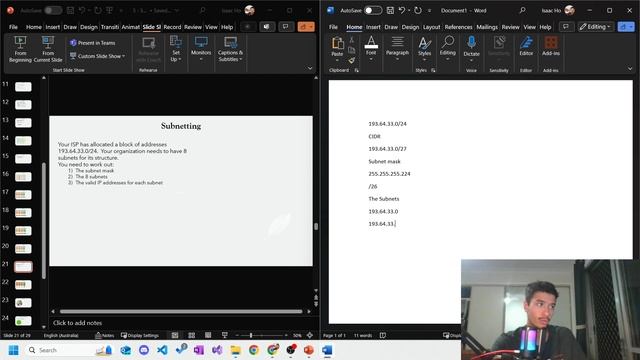
Task: Open File Explorer from taskbar
Action: [236, 350]
